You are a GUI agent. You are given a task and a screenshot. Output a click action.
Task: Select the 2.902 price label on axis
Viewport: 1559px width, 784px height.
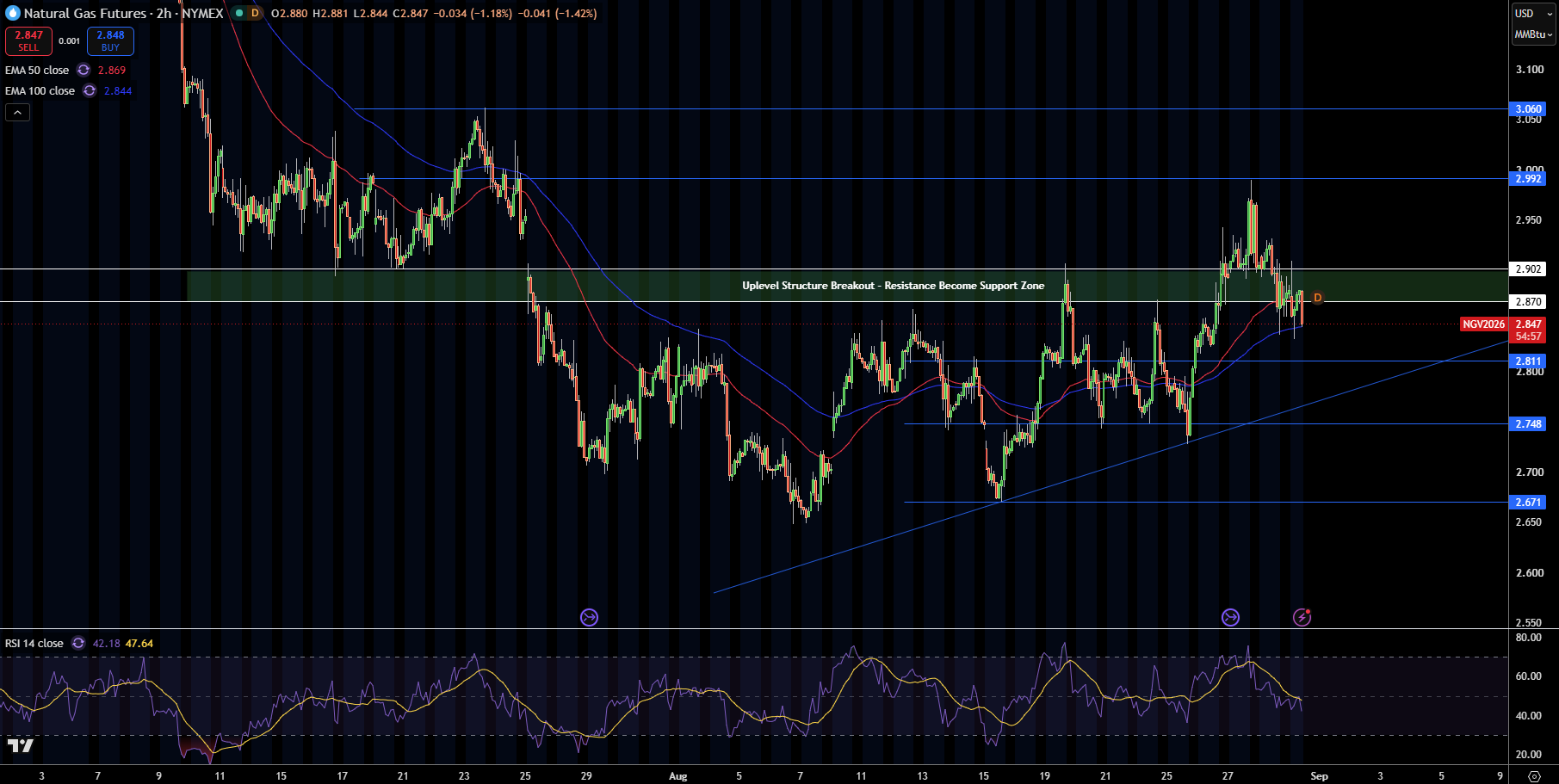[x=1529, y=269]
